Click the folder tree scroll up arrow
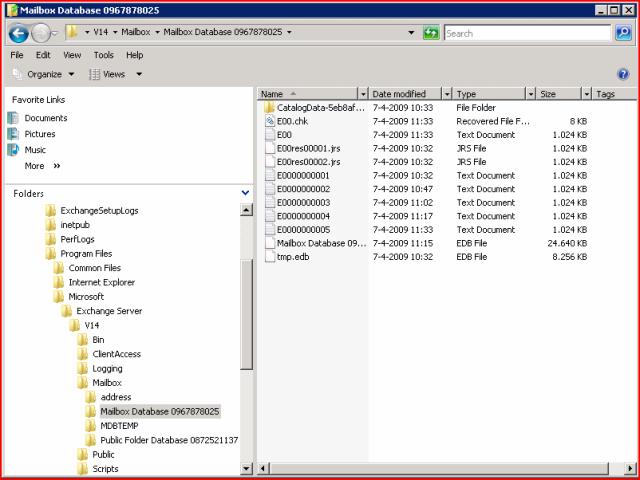The width and height of the screenshot is (640, 480). click(246, 210)
